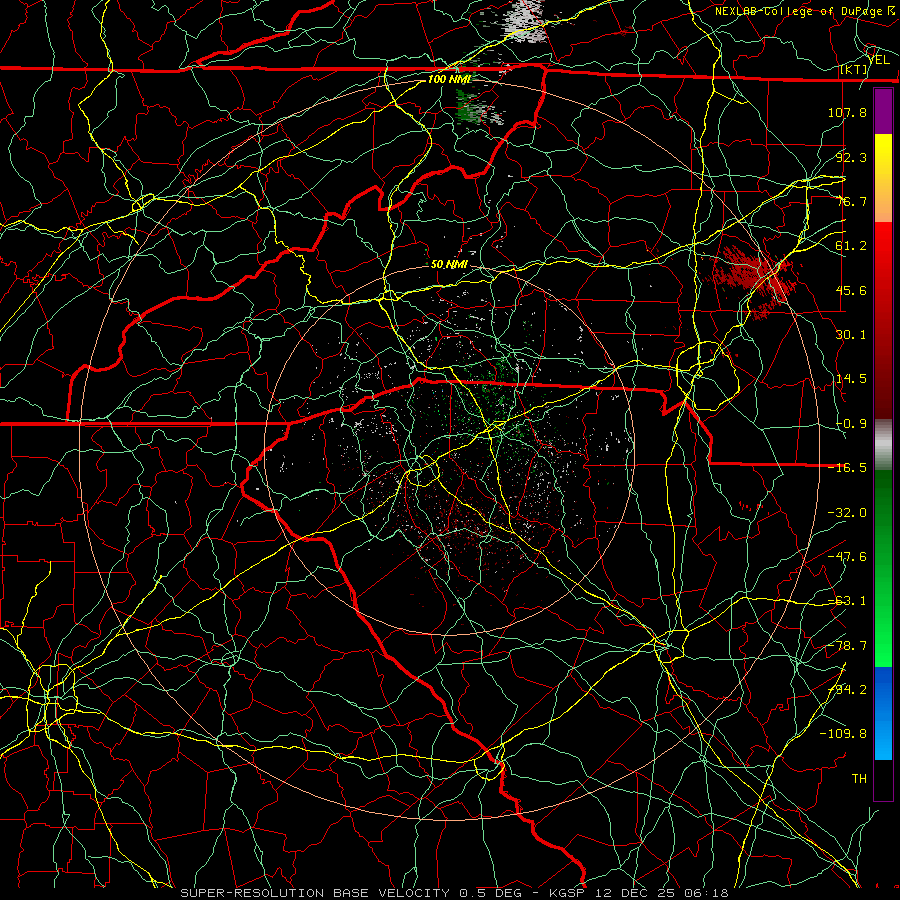Pick the yellow-orange segment of the velocity scale

(883, 179)
